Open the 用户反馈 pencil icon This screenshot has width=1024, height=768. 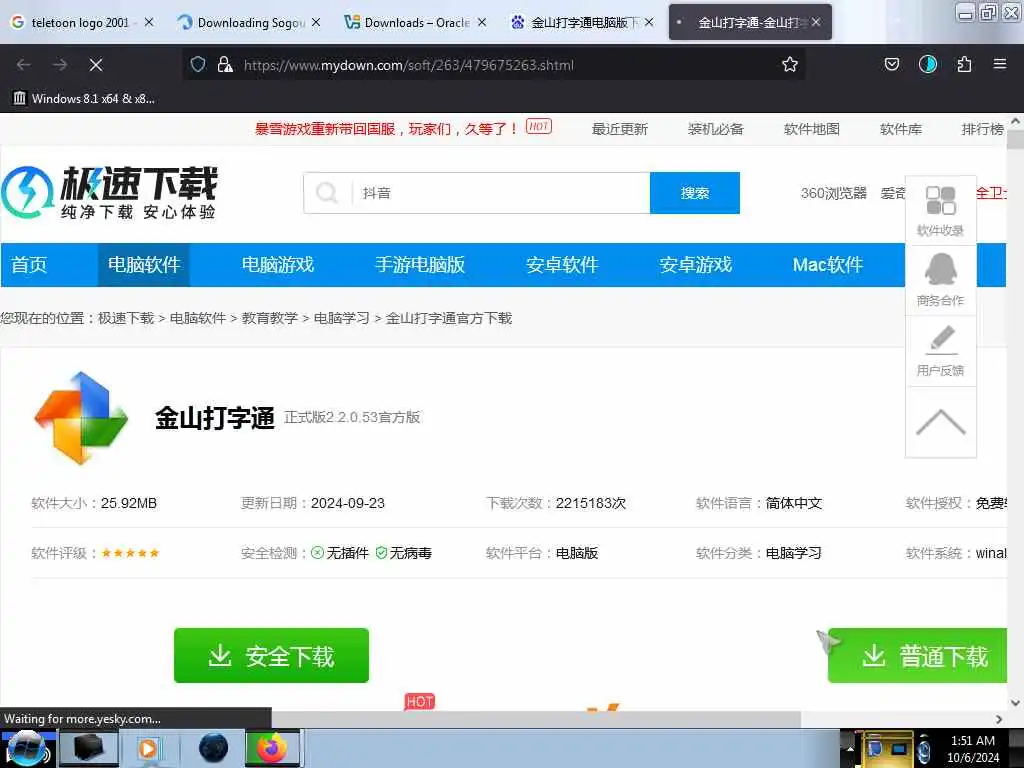(940, 351)
